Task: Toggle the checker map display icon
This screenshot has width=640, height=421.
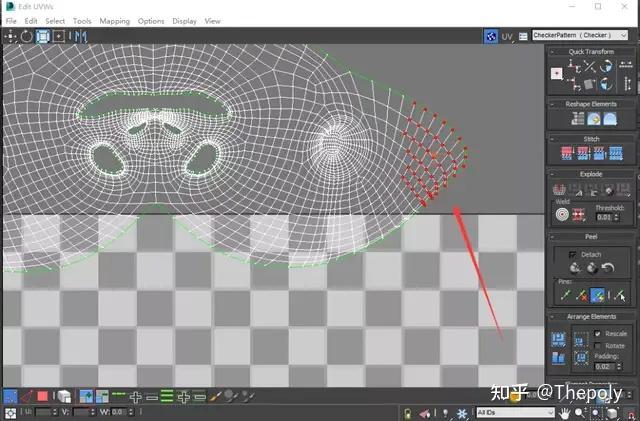Action: coord(491,36)
